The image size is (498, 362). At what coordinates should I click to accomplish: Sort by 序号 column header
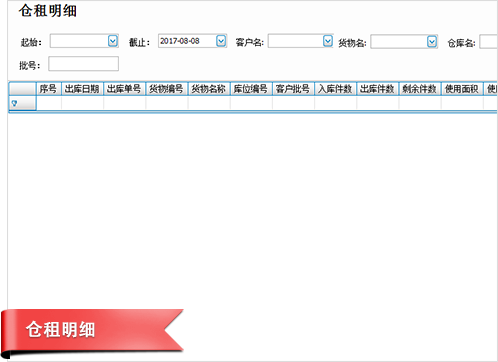tap(49, 89)
